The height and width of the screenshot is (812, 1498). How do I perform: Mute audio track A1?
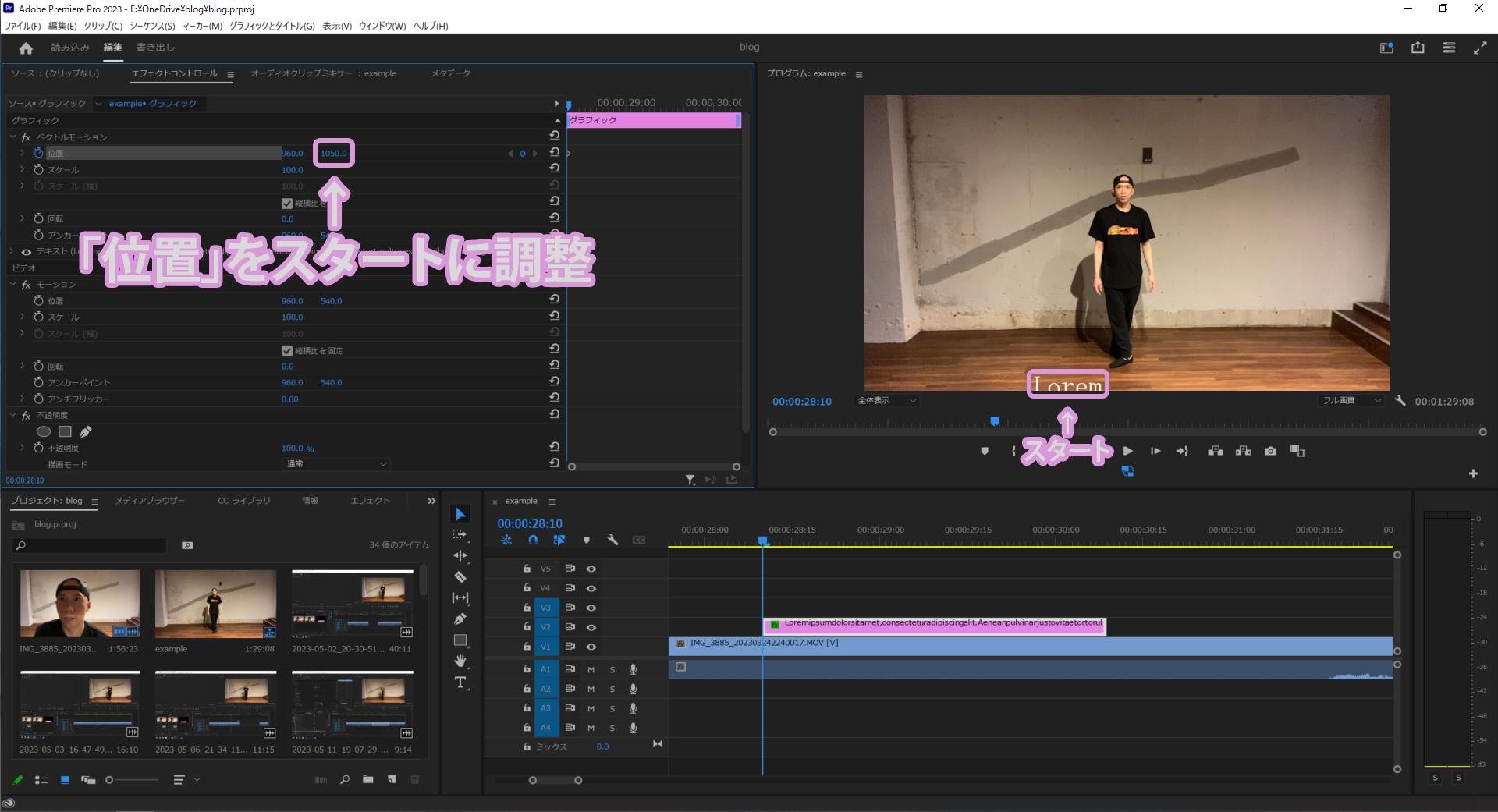tap(591, 669)
